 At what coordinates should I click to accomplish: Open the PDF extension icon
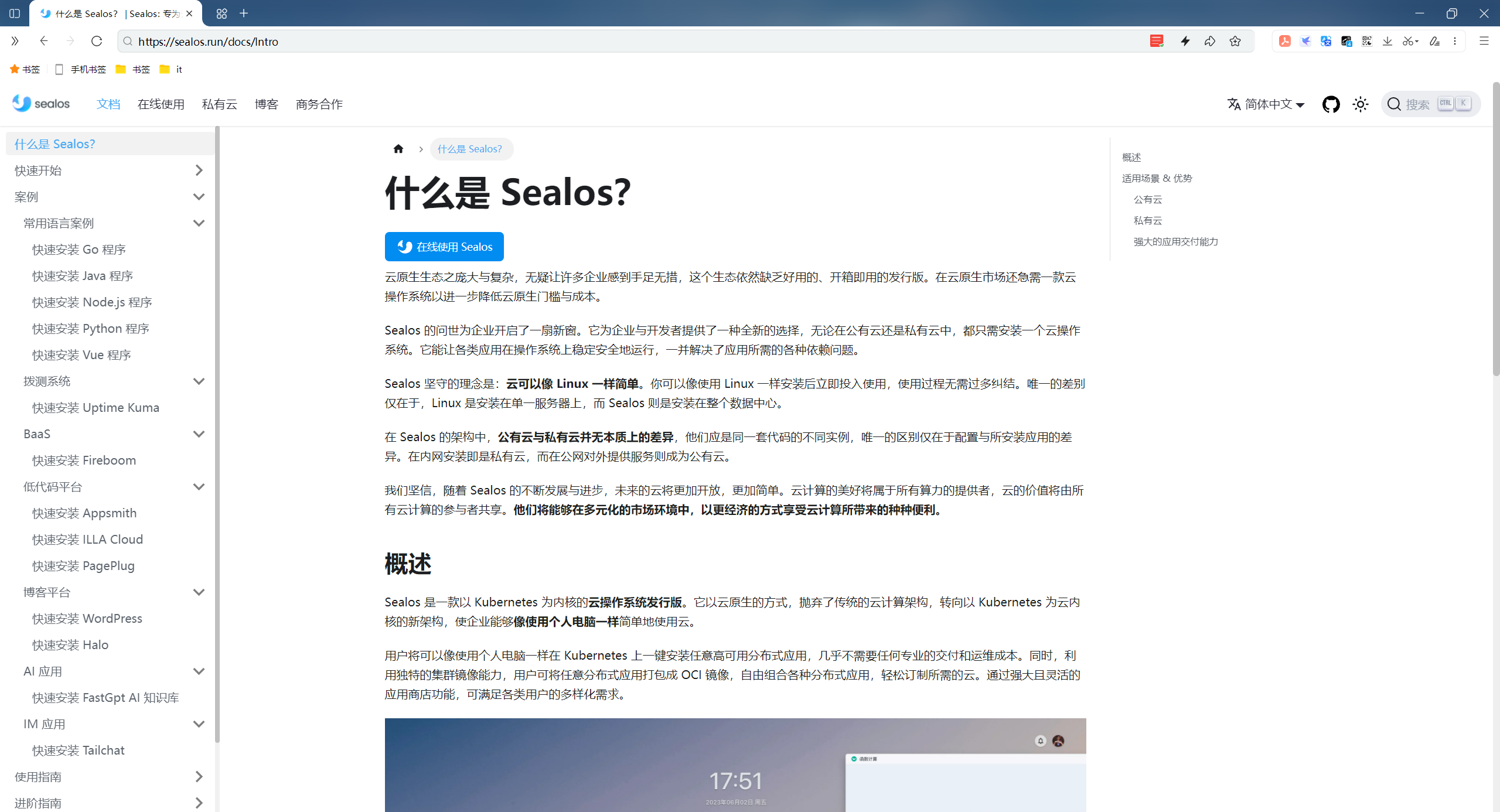pyautogui.click(x=1285, y=41)
